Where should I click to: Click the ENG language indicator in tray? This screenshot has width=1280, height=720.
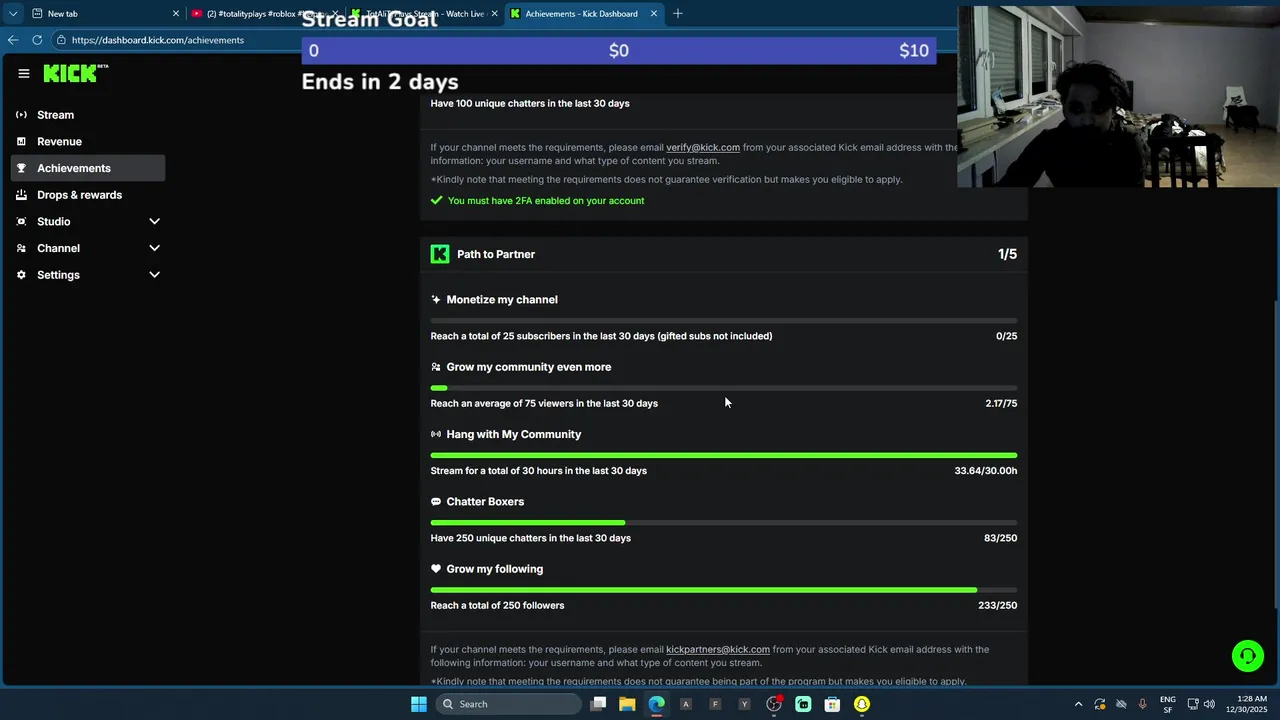[1167, 704]
